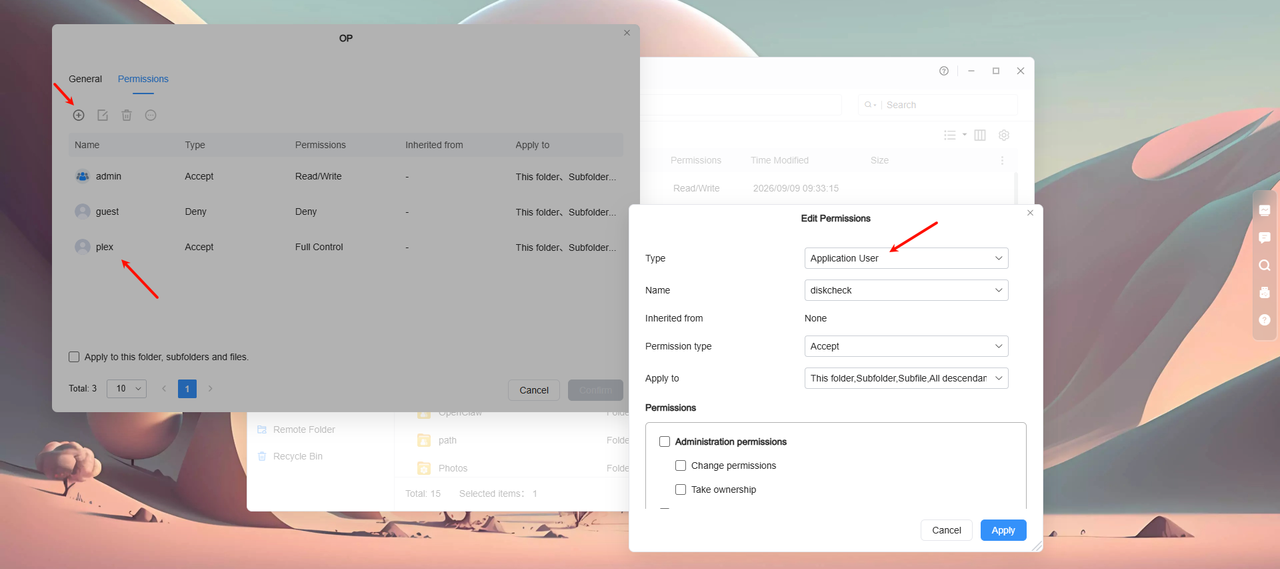Click the Recycle Bin icon in sidebar
The height and width of the screenshot is (569, 1280).
(x=262, y=456)
